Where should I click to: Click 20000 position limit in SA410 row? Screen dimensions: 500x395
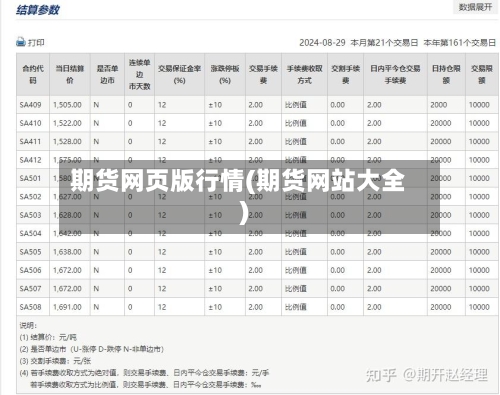coord(441,123)
